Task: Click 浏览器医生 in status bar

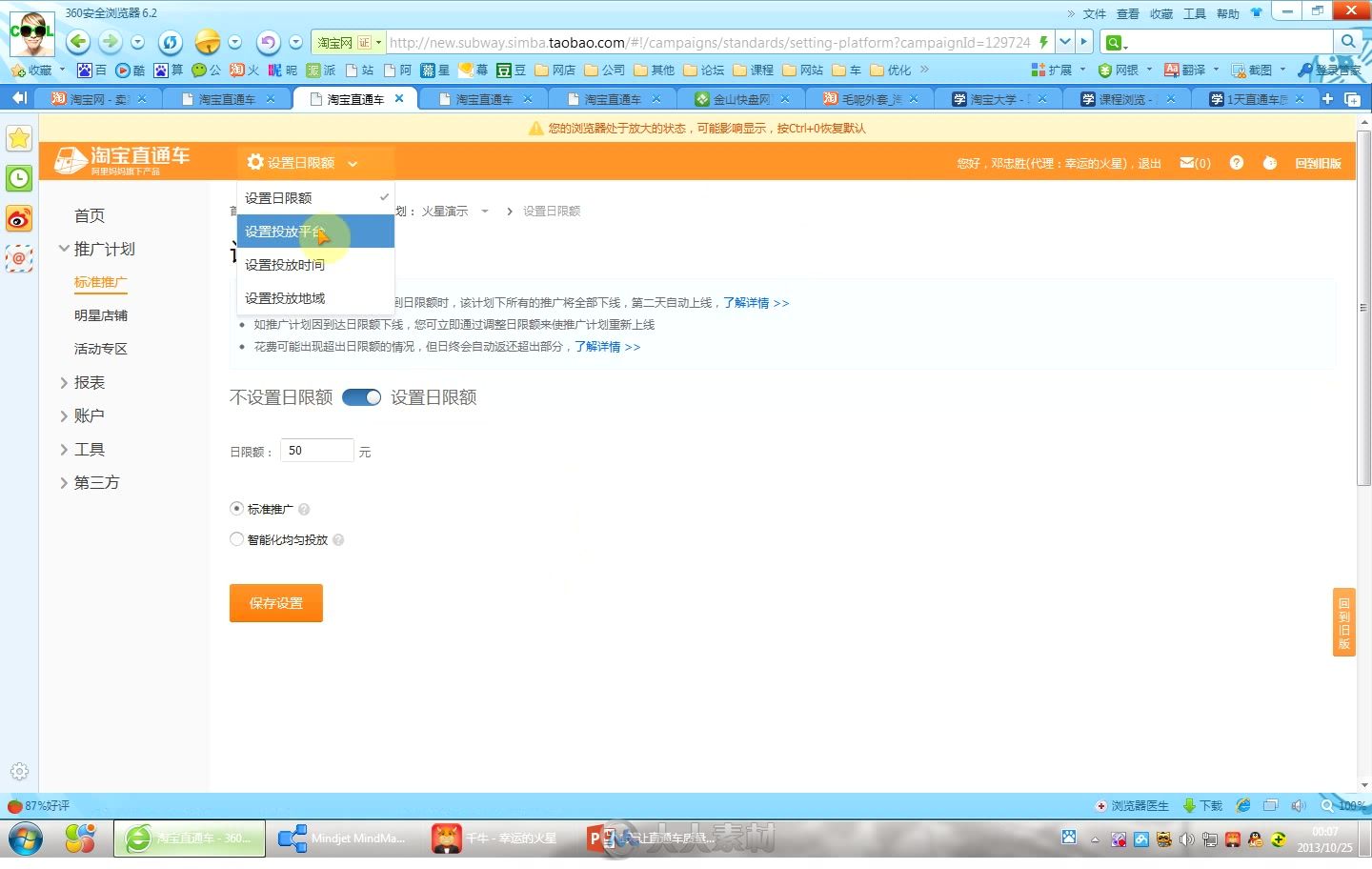Action: [x=1132, y=805]
